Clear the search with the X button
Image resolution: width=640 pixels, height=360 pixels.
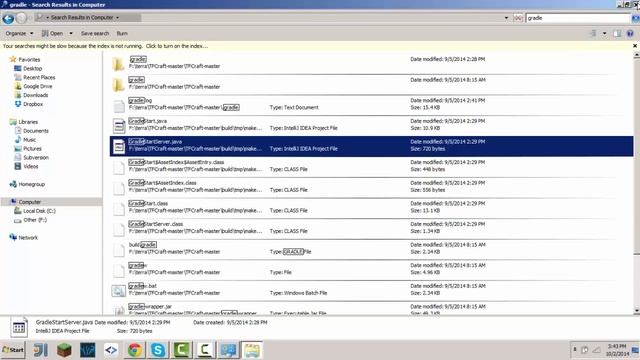[518, 18]
